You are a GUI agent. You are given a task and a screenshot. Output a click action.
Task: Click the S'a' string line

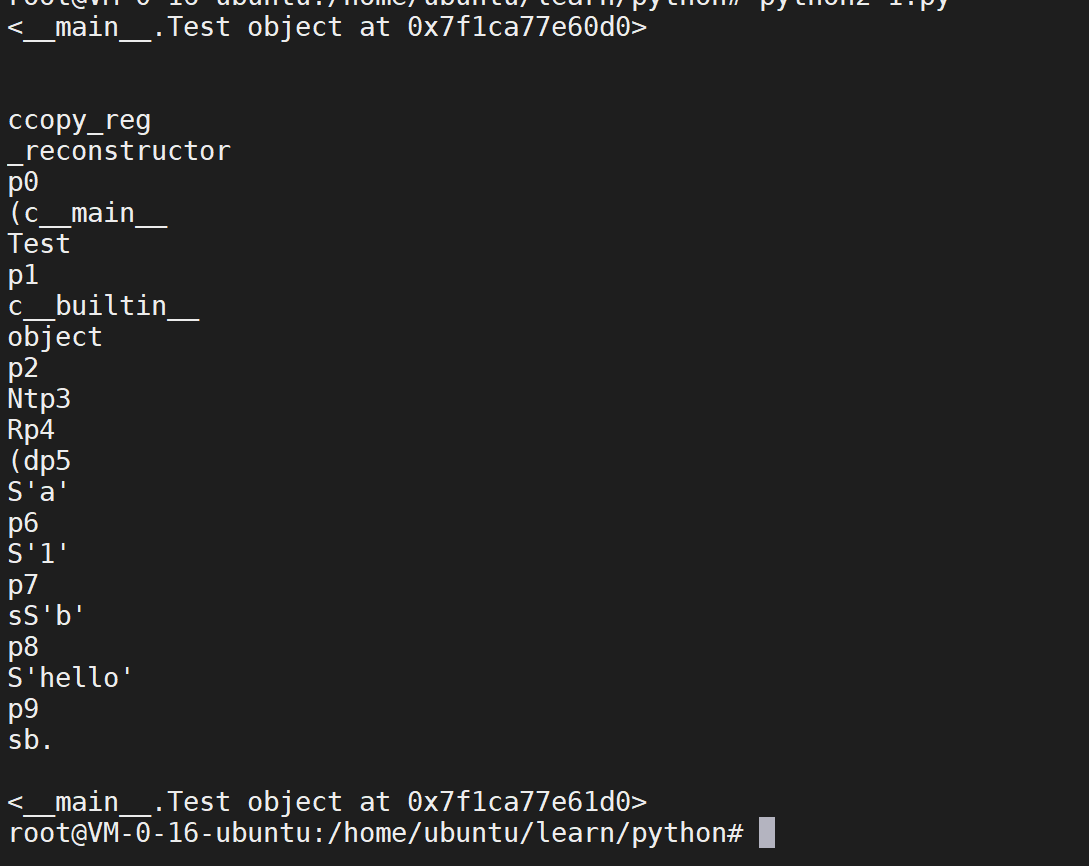pos(39,492)
